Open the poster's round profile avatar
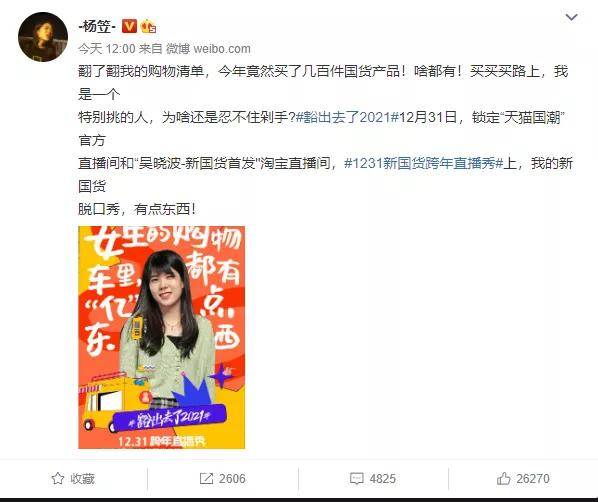Screen dimensions: 598x502 tap(43, 37)
